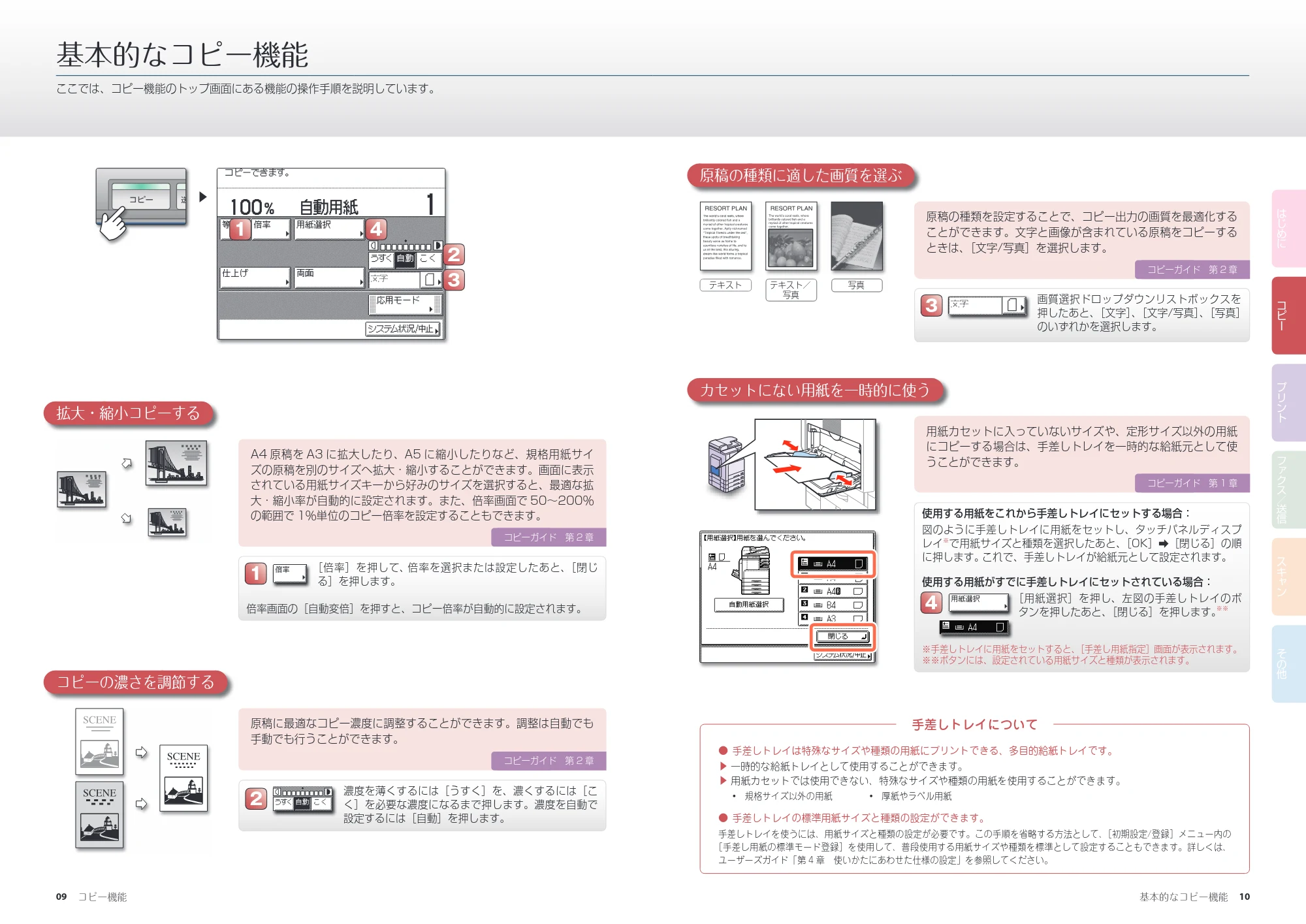The height and width of the screenshot is (924, 1306).
Task: Open 倍率 on the main copy screen
Action: click(271, 229)
